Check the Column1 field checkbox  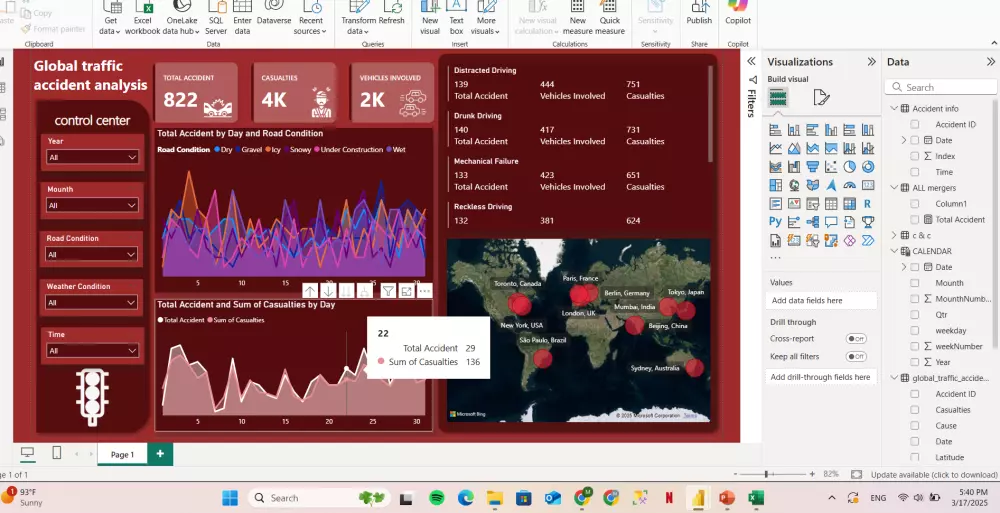click(x=915, y=204)
